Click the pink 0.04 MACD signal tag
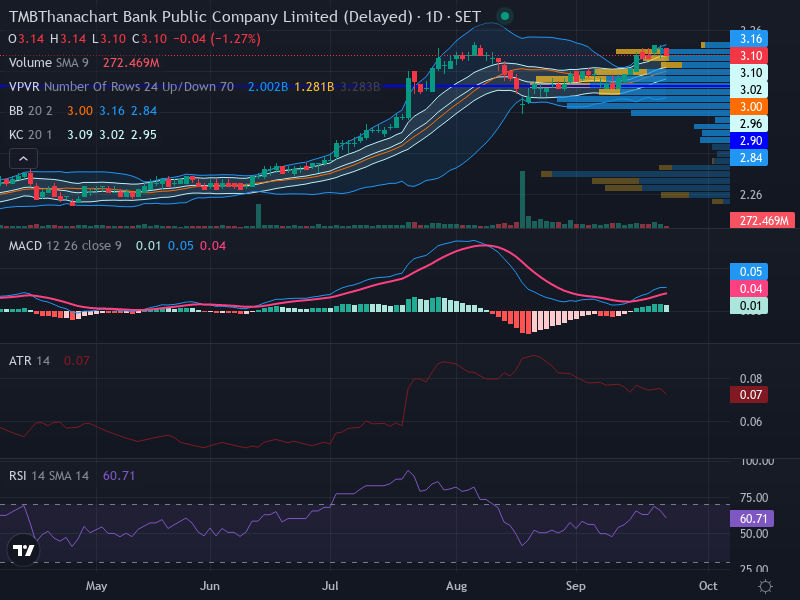The width and height of the screenshot is (800, 600). [x=749, y=289]
